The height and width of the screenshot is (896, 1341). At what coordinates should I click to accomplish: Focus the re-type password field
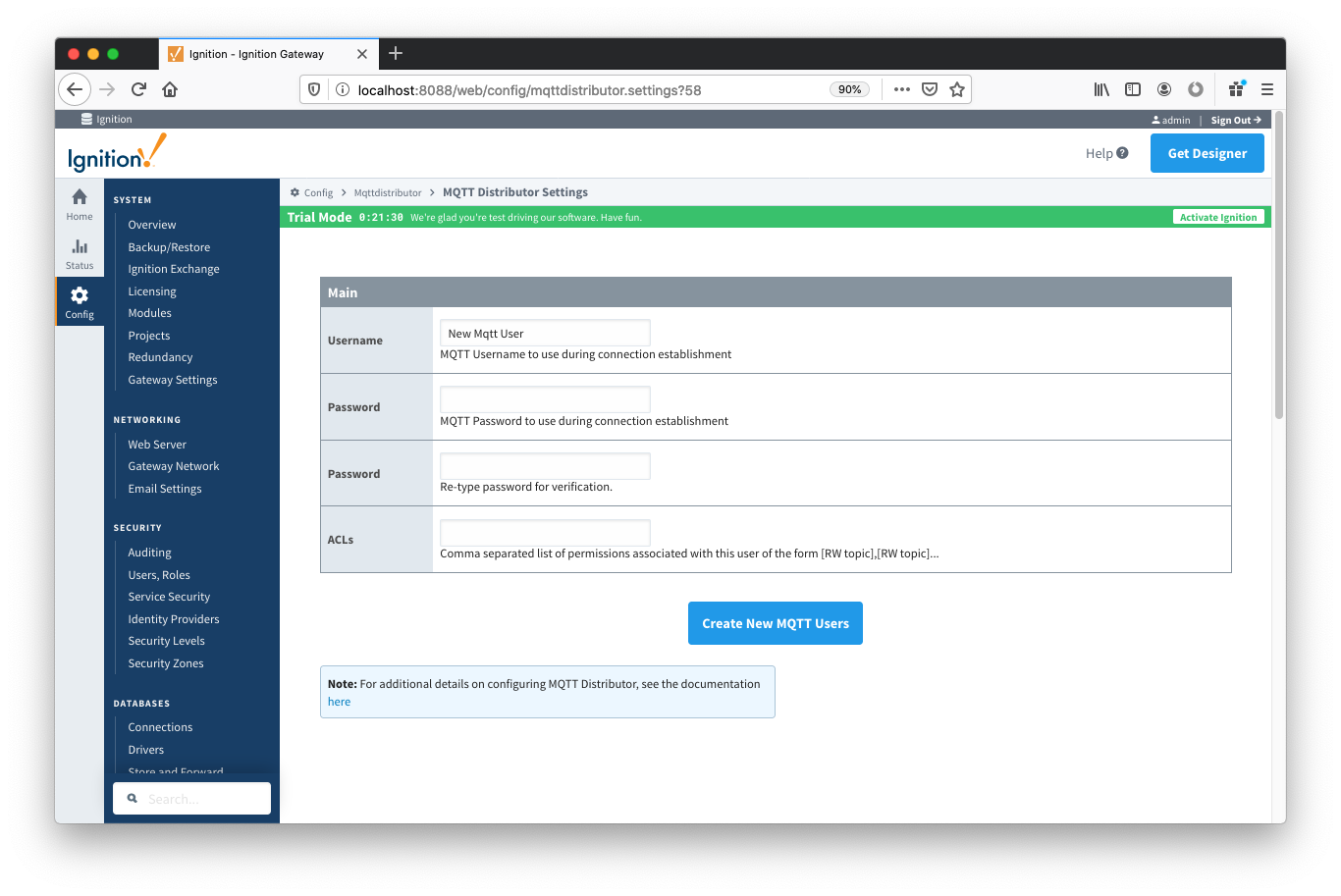pyautogui.click(x=545, y=466)
